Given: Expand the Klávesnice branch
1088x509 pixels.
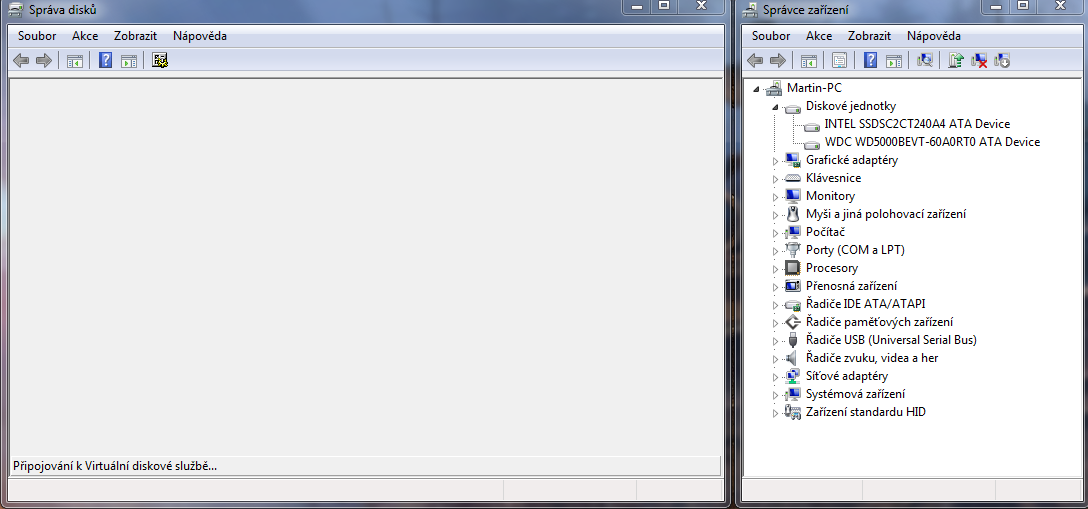Looking at the screenshot, I should [776, 179].
